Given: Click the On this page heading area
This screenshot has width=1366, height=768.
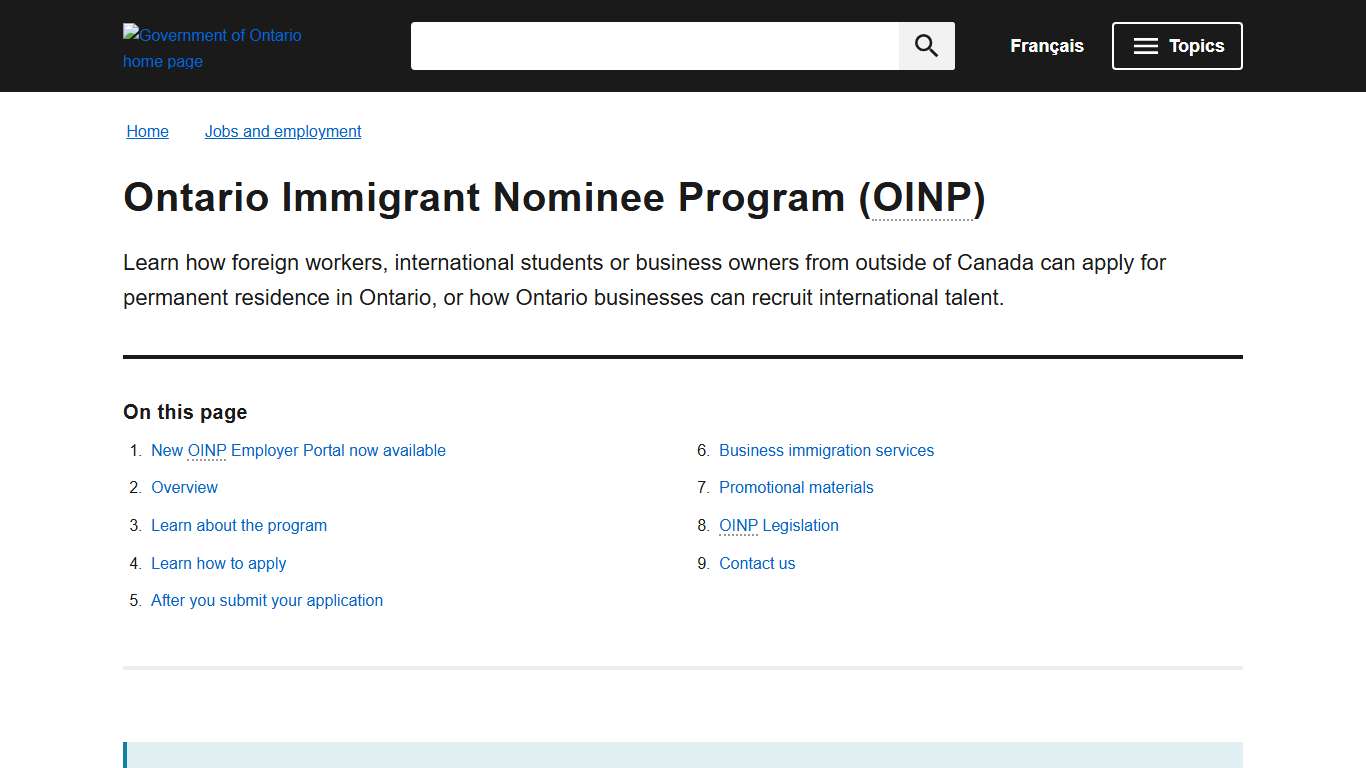Looking at the screenshot, I should pyautogui.click(x=185, y=412).
